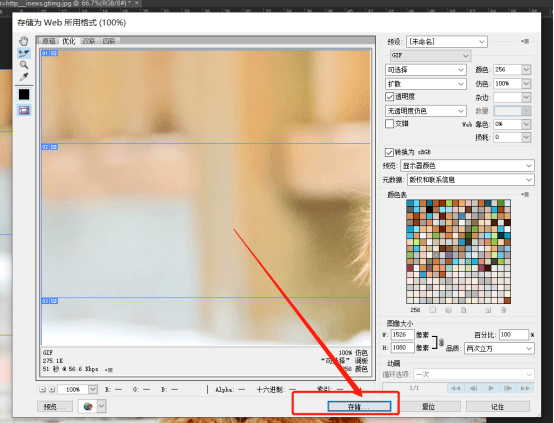The image size is (554, 423).
Task: Open the GIF format dropdown
Action: click(x=430, y=55)
